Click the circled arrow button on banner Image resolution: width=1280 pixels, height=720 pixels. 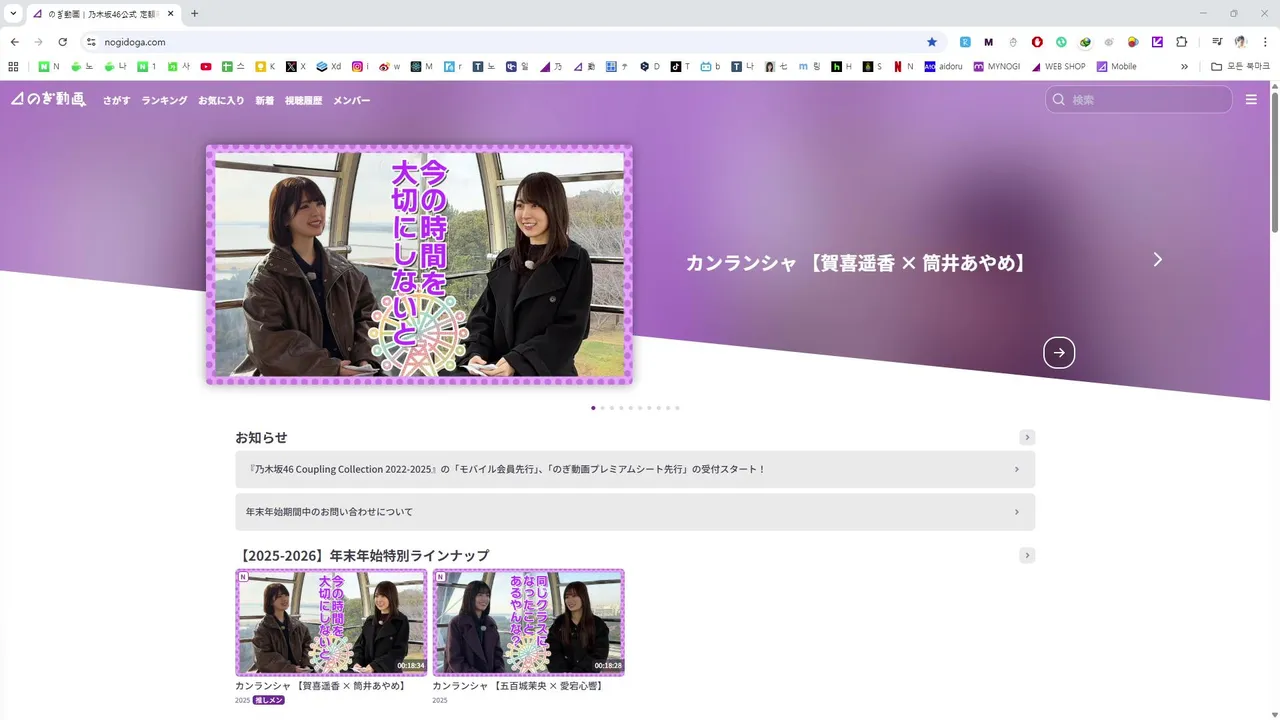(1059, 352)
